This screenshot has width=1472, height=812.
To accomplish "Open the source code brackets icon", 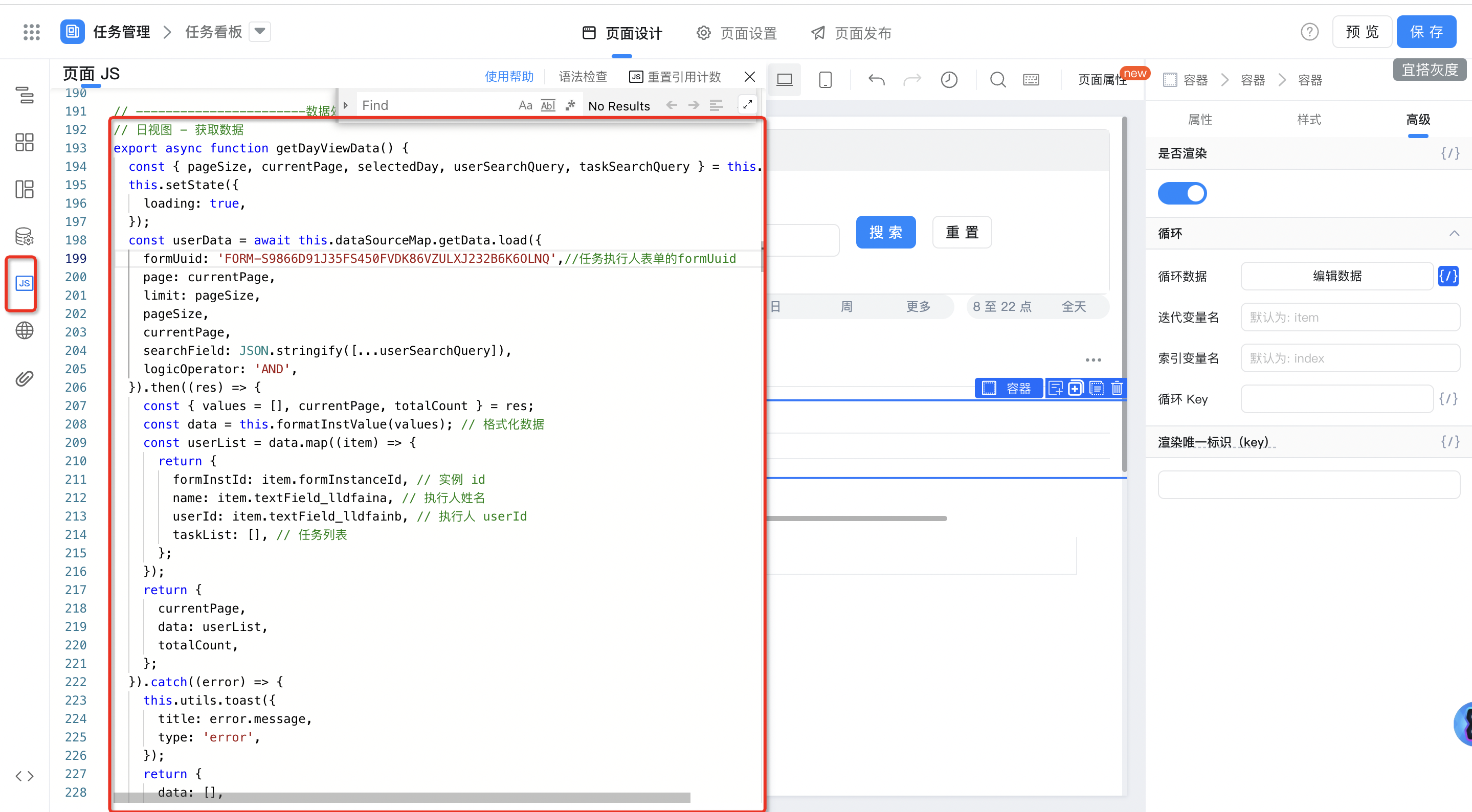I will [25, 776].
